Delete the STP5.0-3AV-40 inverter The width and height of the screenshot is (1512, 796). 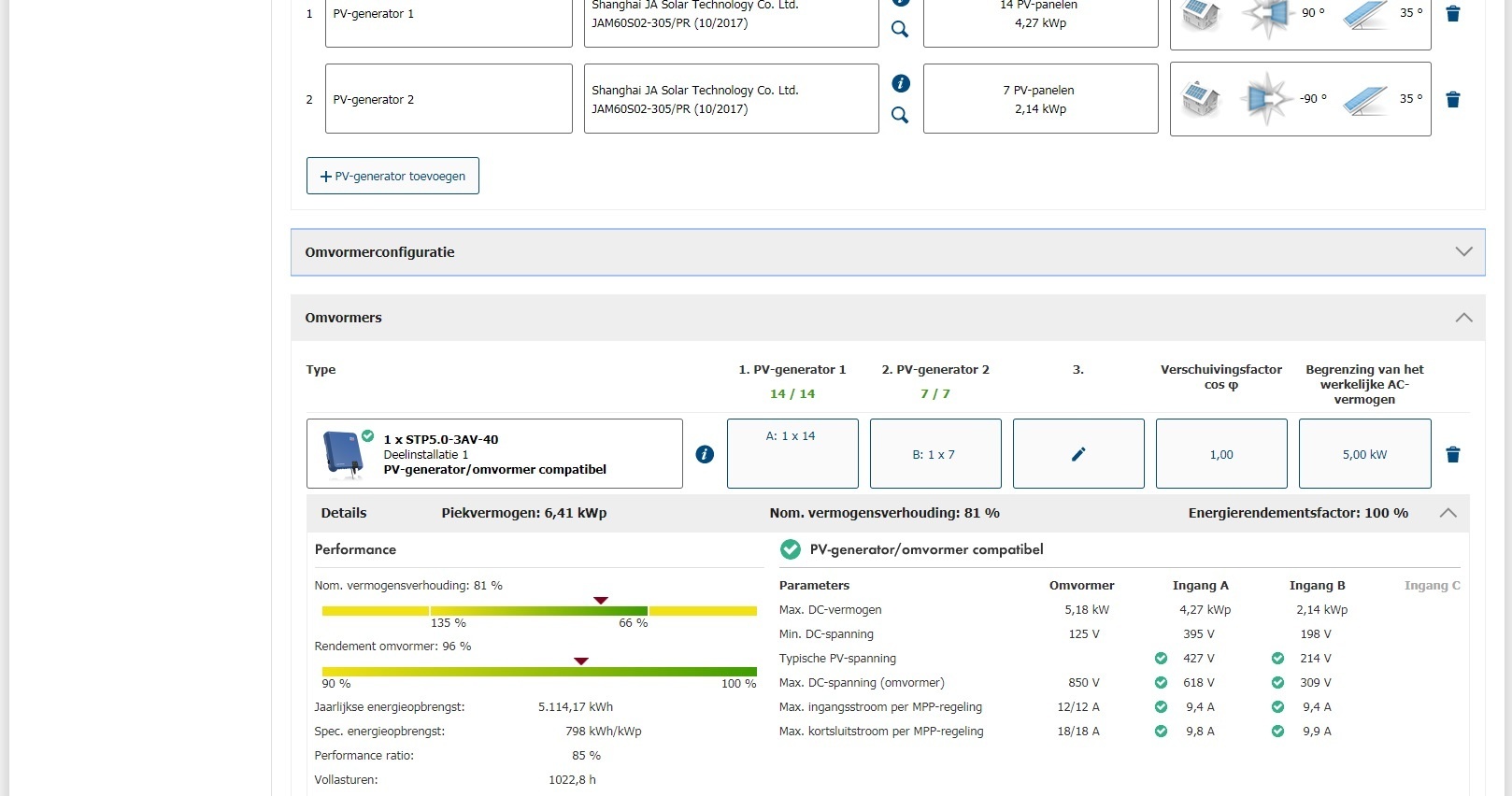tap(1452, 455)
